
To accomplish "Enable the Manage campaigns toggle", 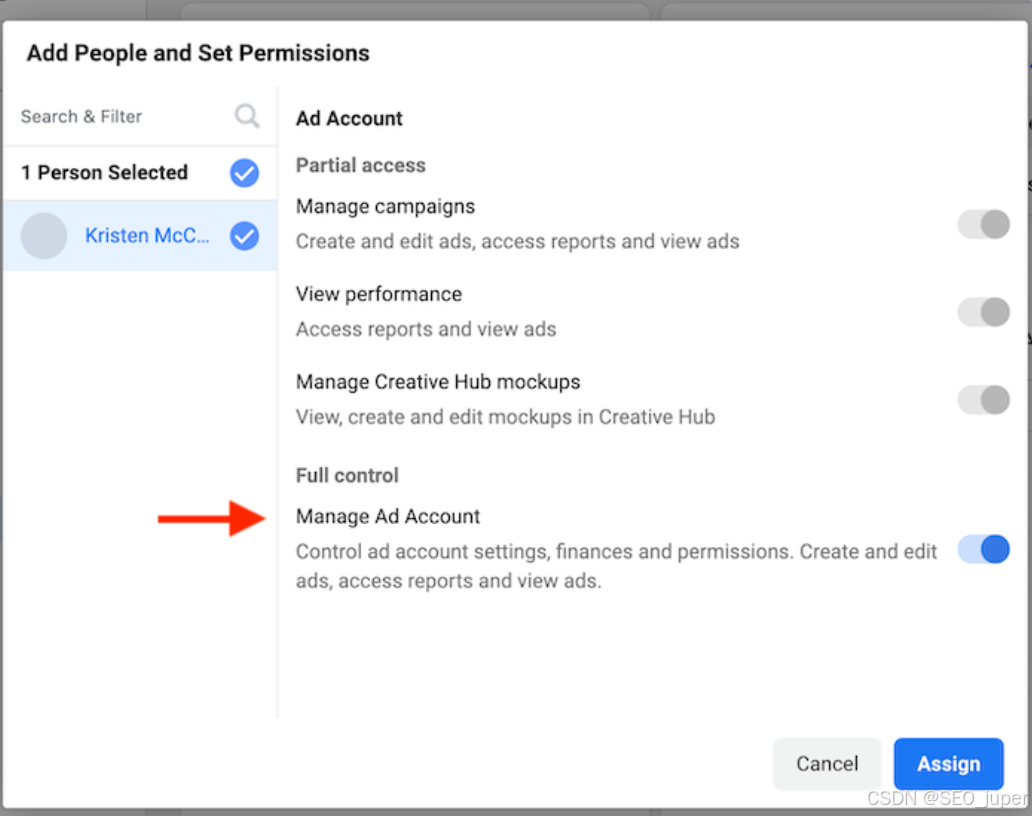I will [x=983, y=224].
